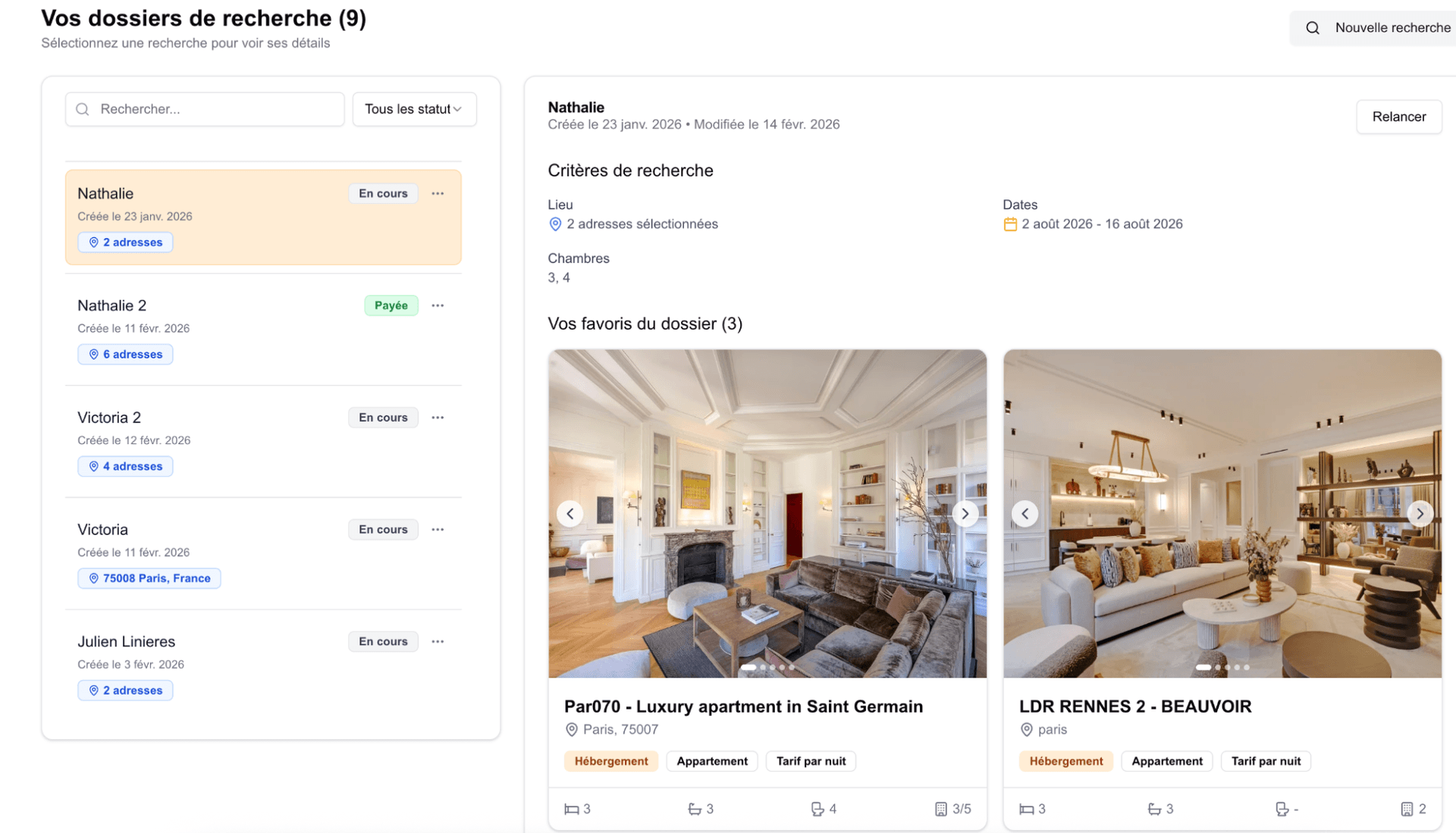This screenshot has height=833, width=1456.
Task: Click the '2 adresses sélectionnées' location criteria
Action: (x=642, y=224)
